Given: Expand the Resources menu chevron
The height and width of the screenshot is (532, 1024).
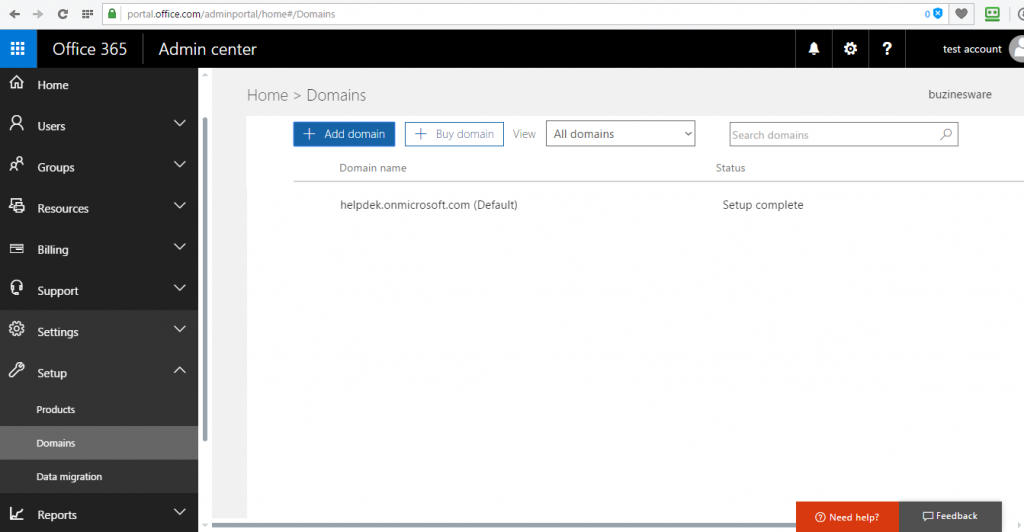Looking at the screenshot, I should pos(180,206).
